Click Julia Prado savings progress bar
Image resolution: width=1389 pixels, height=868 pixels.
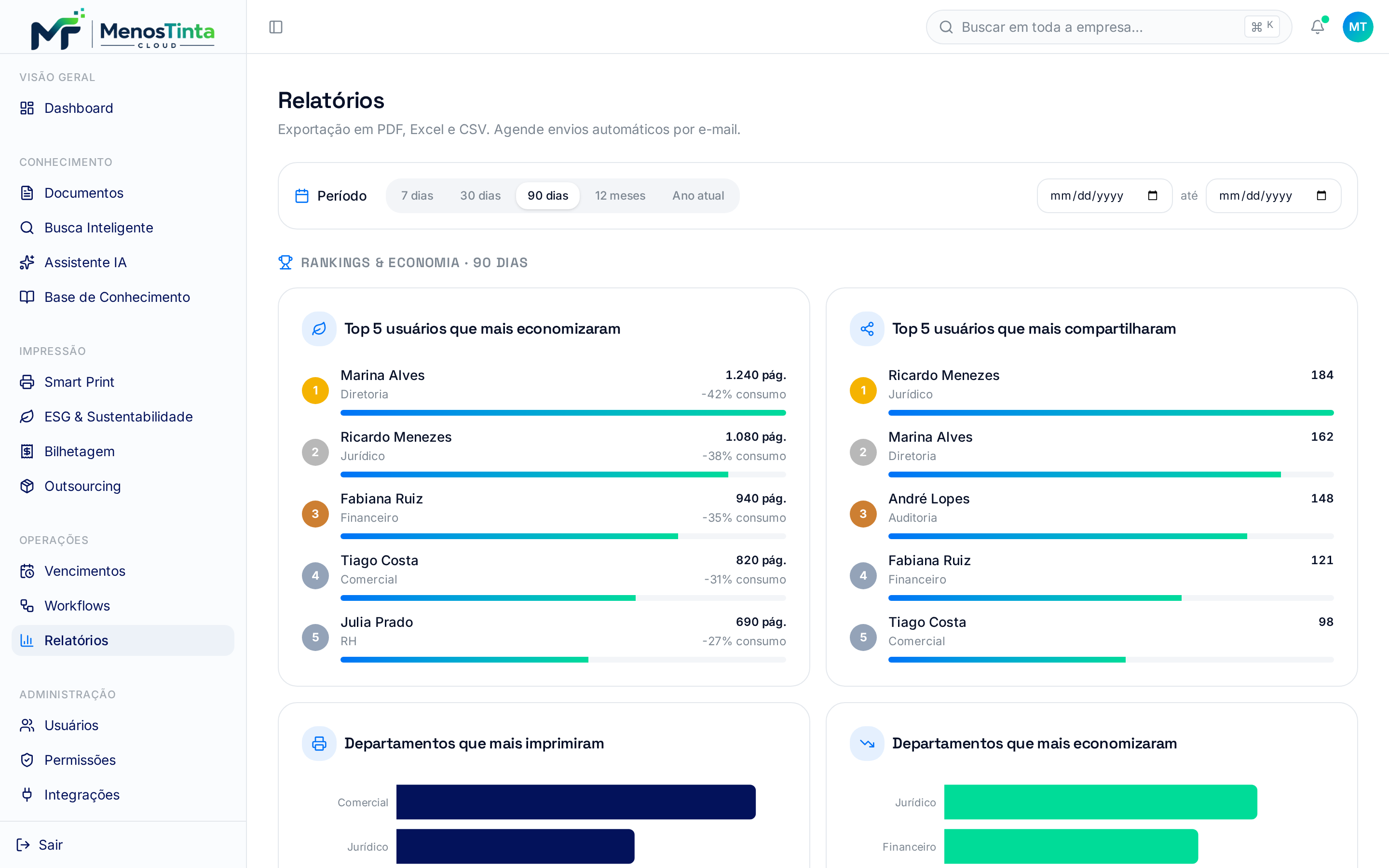tap(563, 660)
